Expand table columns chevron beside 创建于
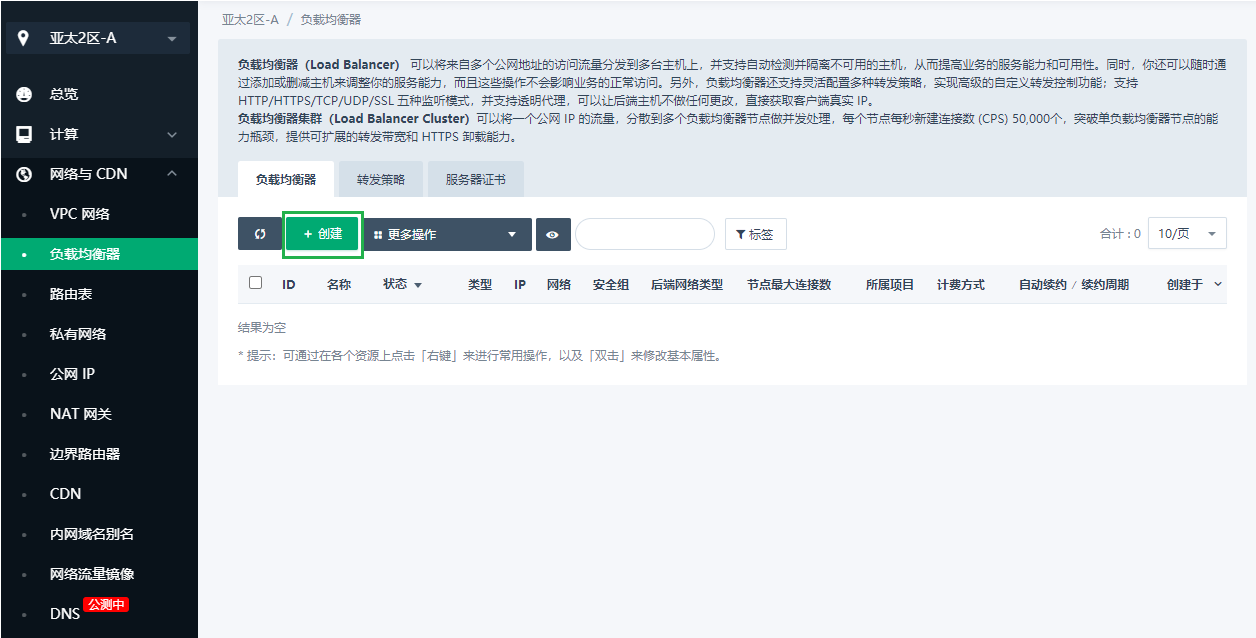This screenshot has height=638, width=1256. pos(1218,284)
